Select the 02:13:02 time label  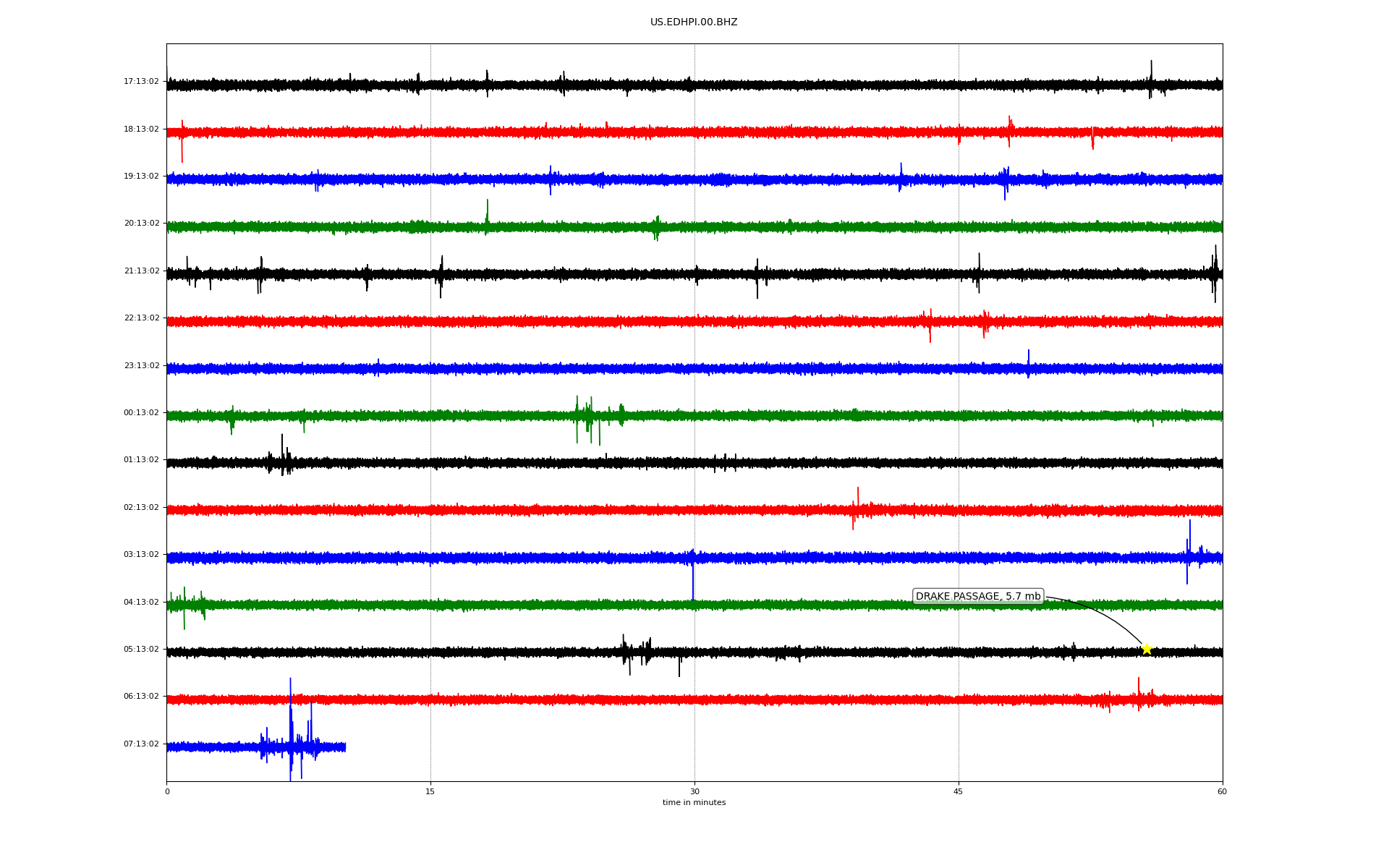click(141, 508)
